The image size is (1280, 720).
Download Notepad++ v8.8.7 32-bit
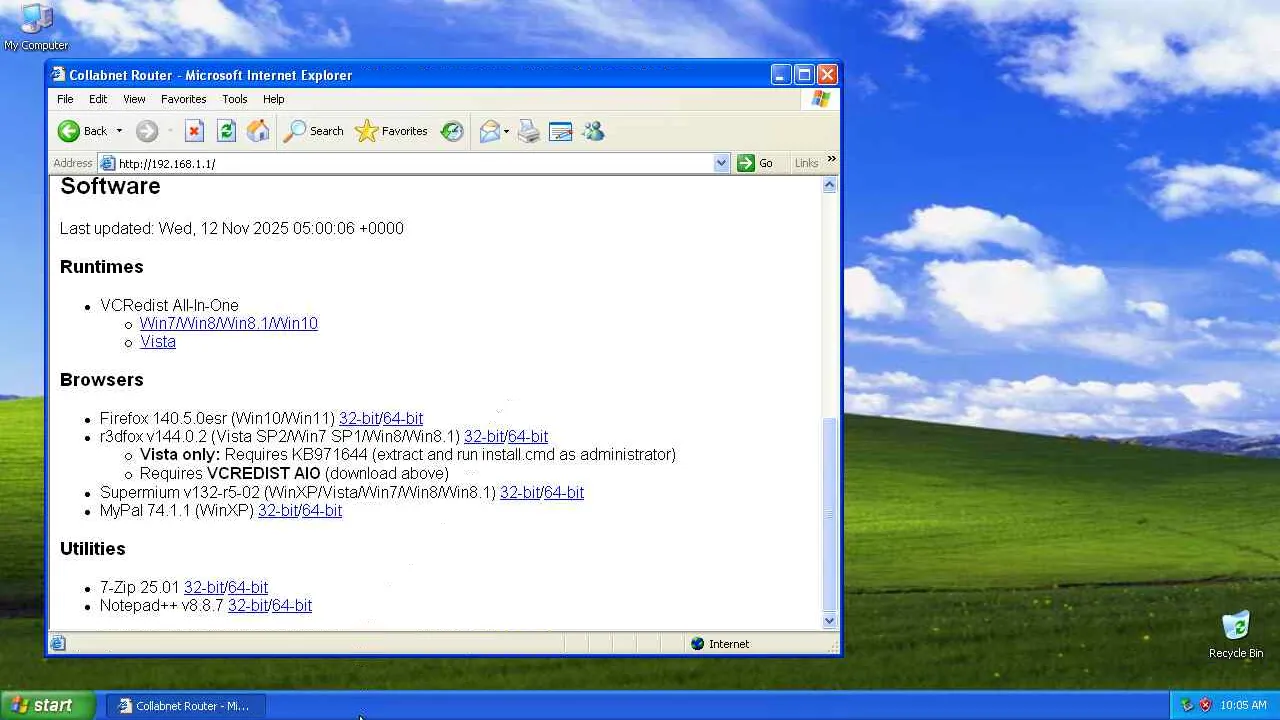[248, 606]
